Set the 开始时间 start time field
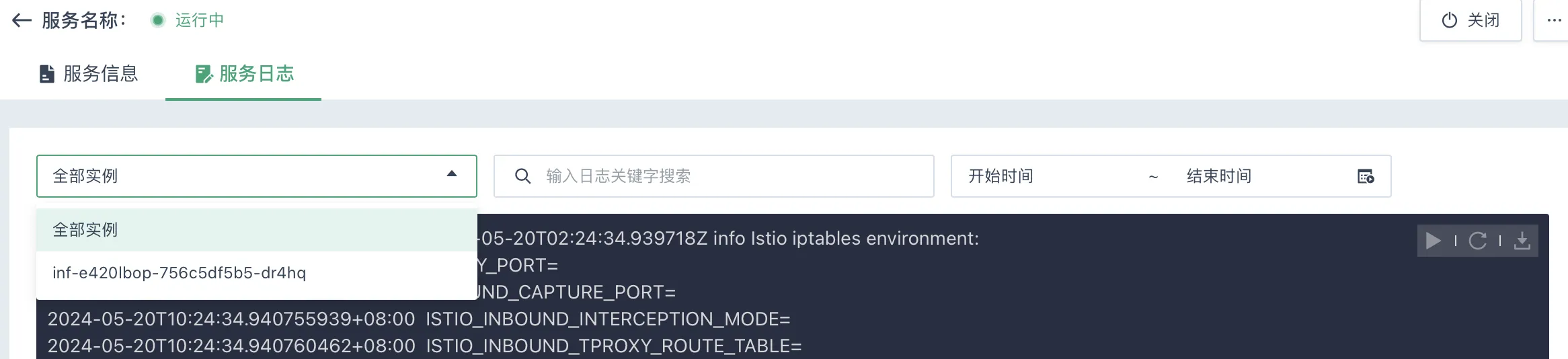 tap(1049, 176)
